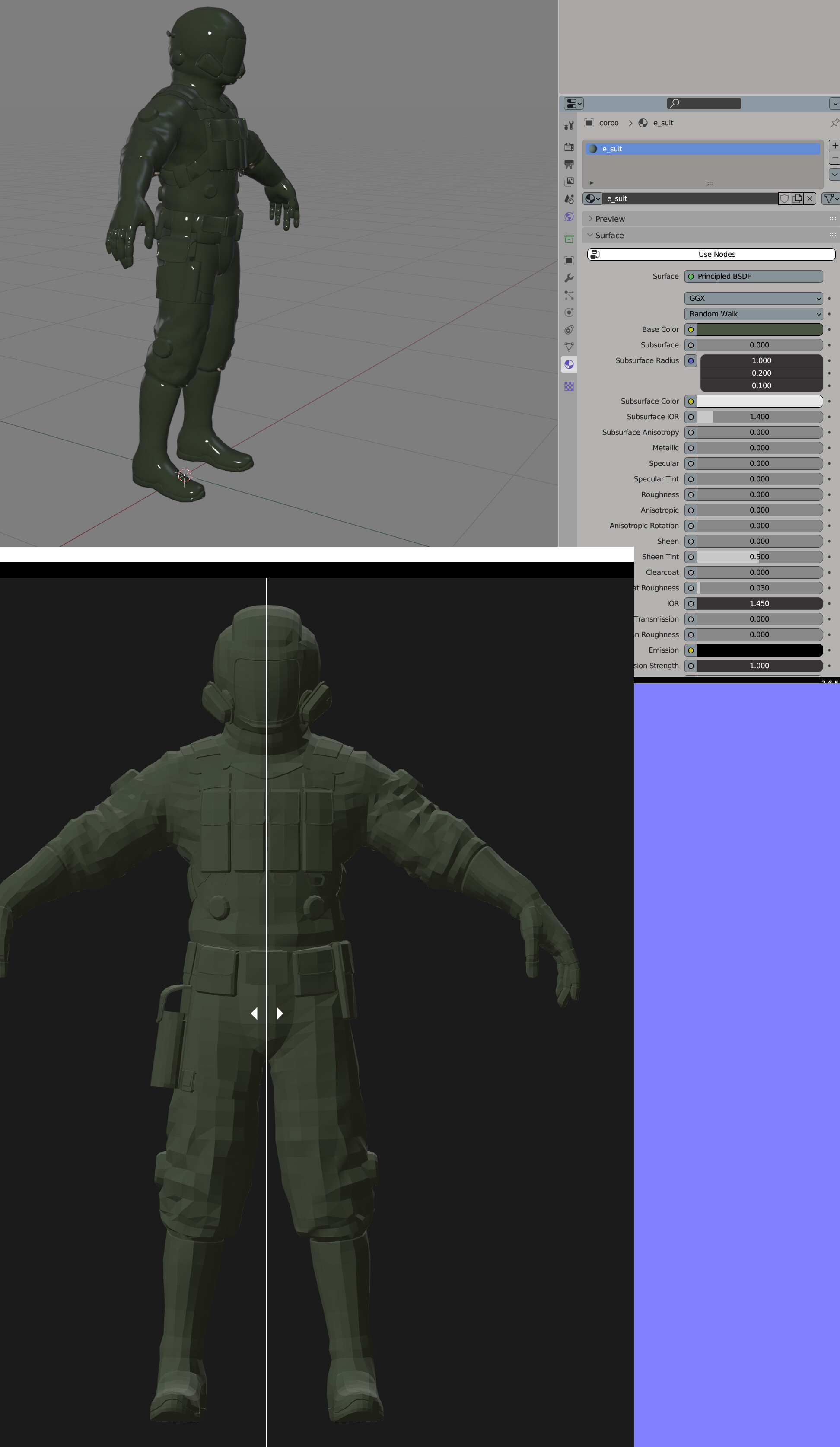Open the material link mode dropdown

point(831,199)
